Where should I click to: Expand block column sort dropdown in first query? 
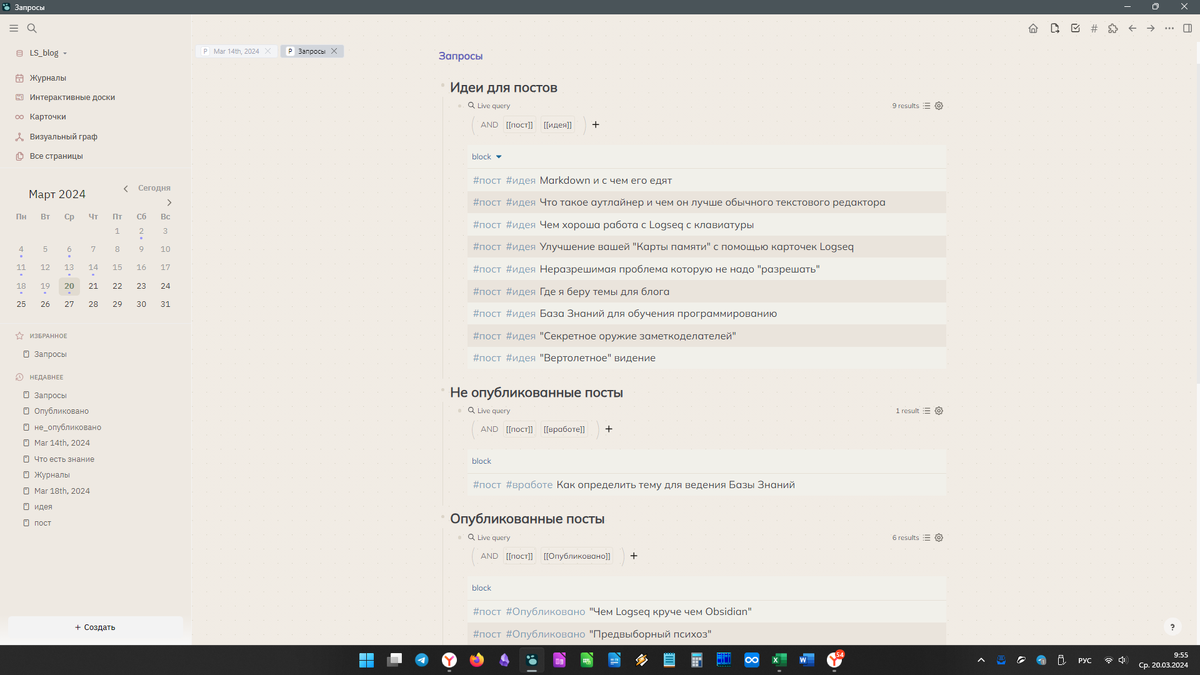click(499, 157)
